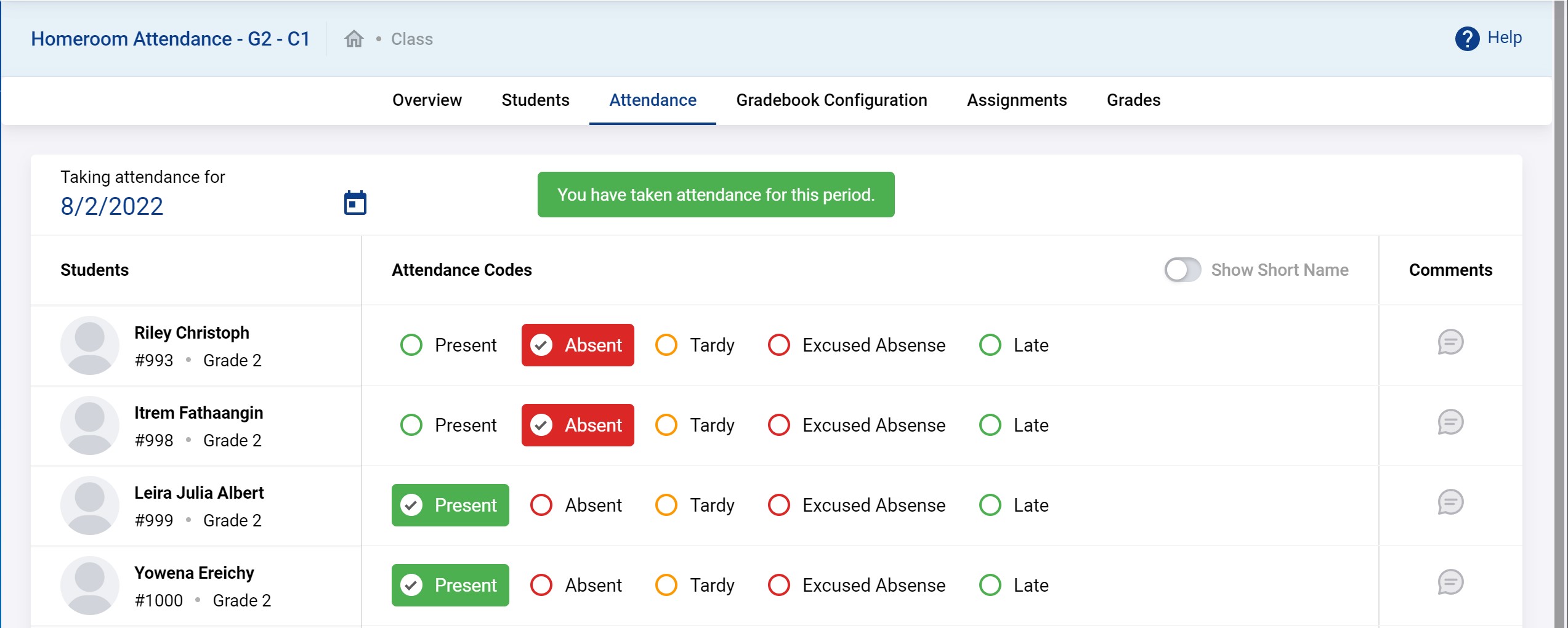Image resolution: width=1568 pixels, height=628 pixels.
Task: Mark Itrem Fathaangin as Tardy
Action: pyautogui.click(x=666, y=425)
